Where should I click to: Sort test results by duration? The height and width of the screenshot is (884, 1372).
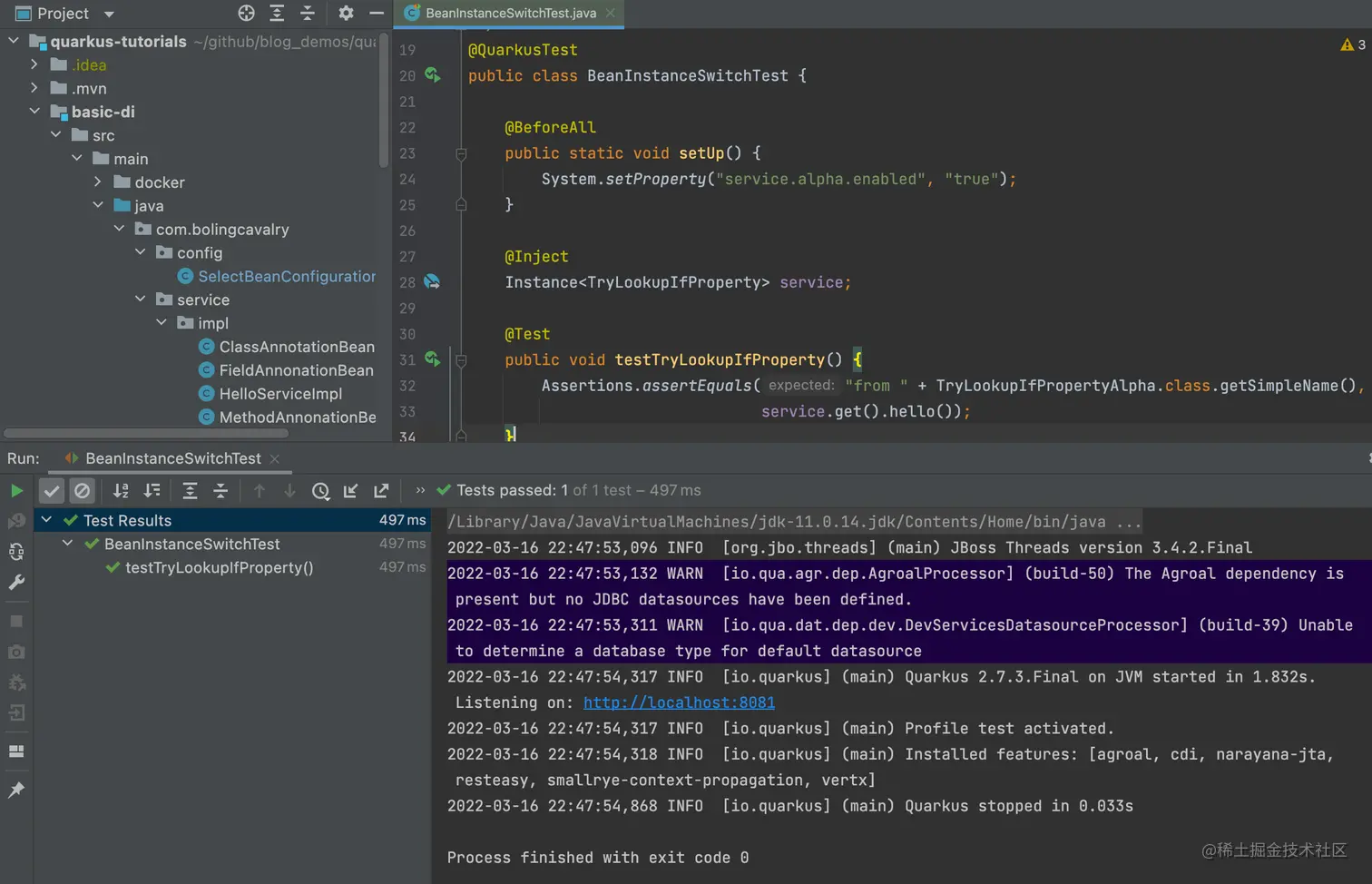(152, 491)
